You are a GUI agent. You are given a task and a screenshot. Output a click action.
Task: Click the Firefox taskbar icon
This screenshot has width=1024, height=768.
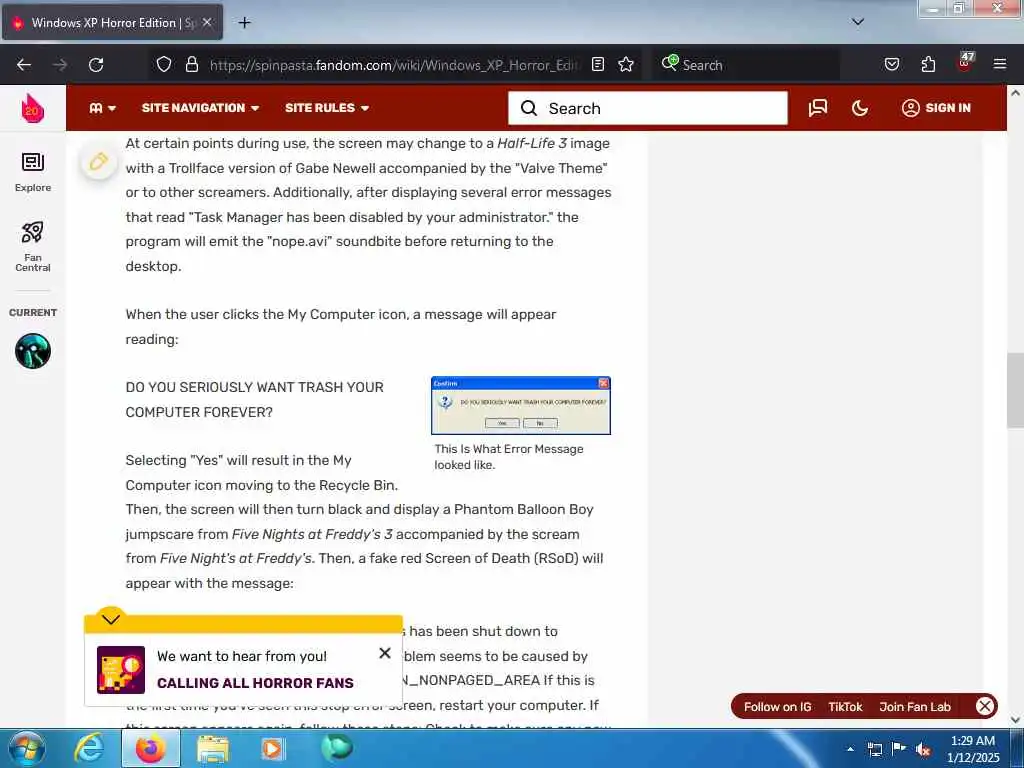coord(150,748)
